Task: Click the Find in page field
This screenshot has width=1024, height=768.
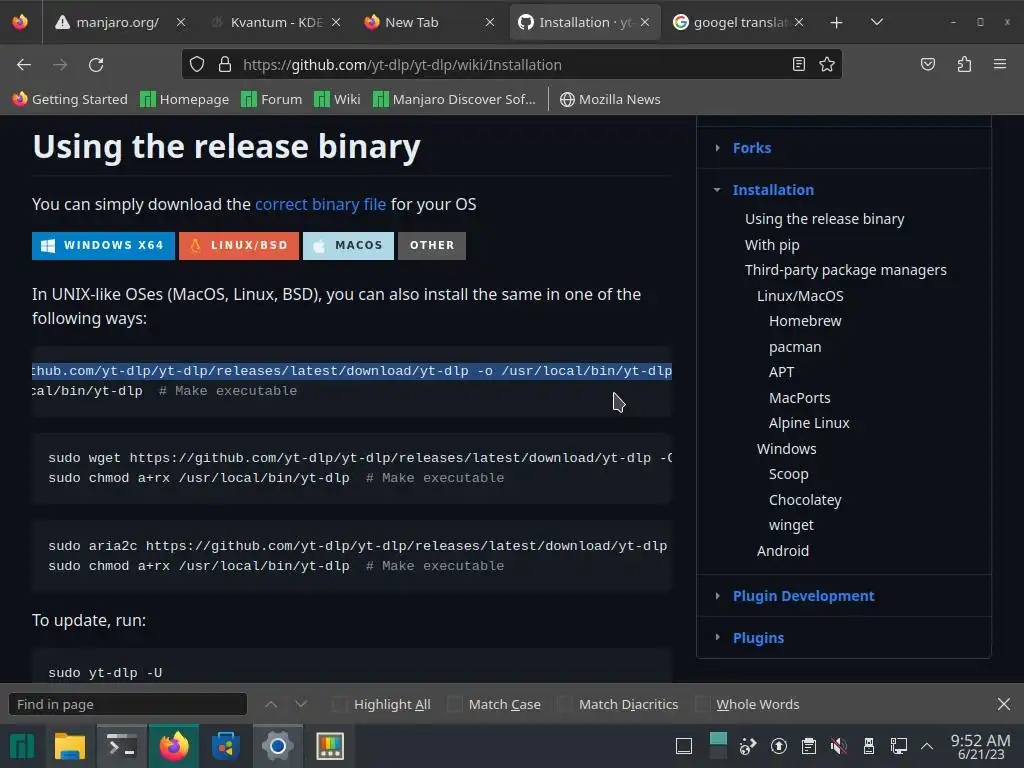Action: point(127,704)
